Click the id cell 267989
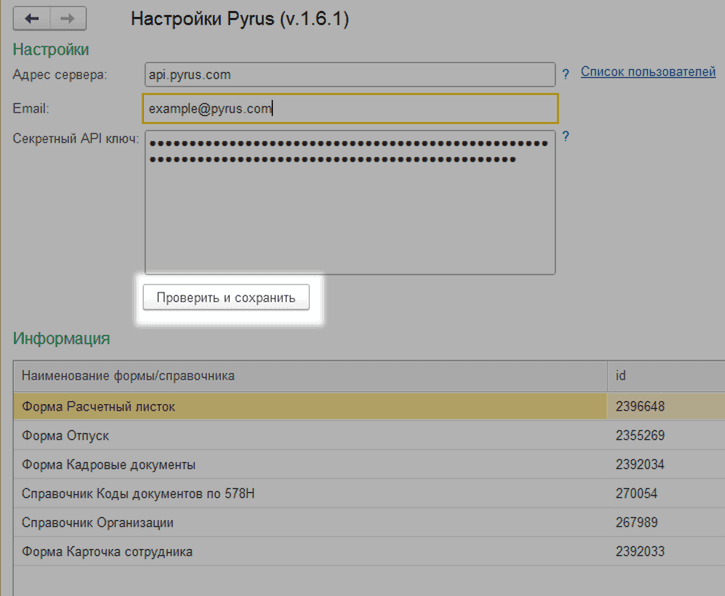The height and width of the screenshot is (596, 725). pos(637,523)
